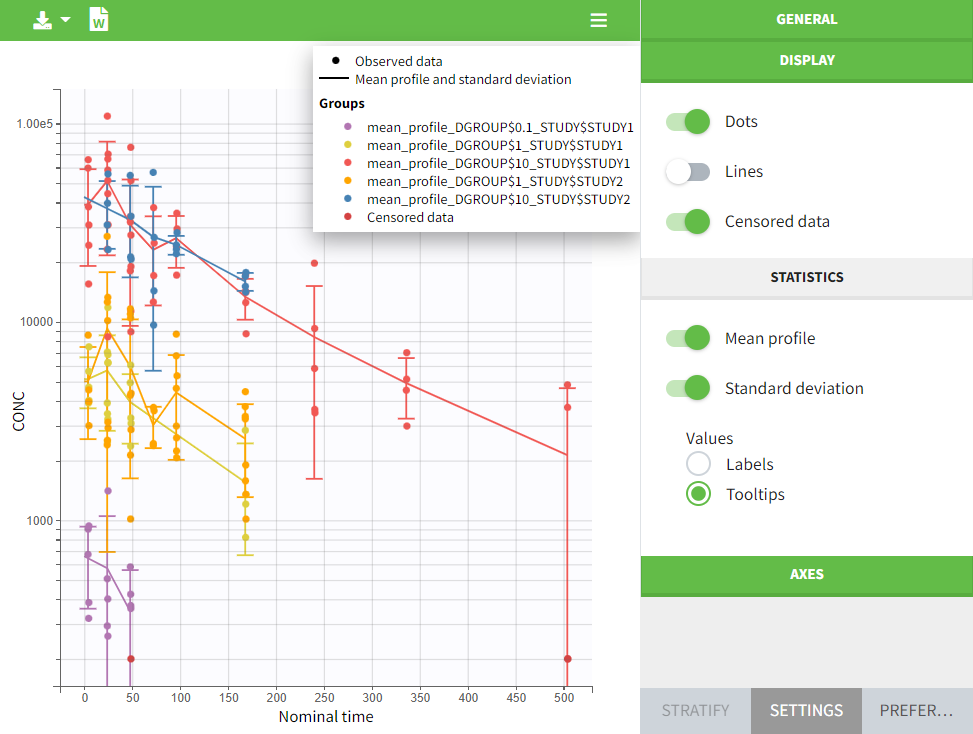Open the hamburger legend menu
Screen dimensions: 973x734
click(598, 20)
